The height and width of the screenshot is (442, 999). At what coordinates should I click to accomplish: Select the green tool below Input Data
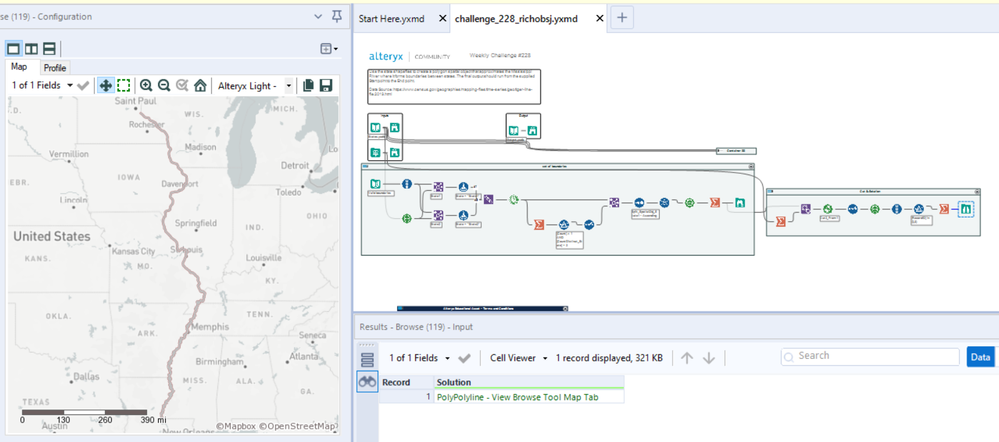(x=407, y=218)
